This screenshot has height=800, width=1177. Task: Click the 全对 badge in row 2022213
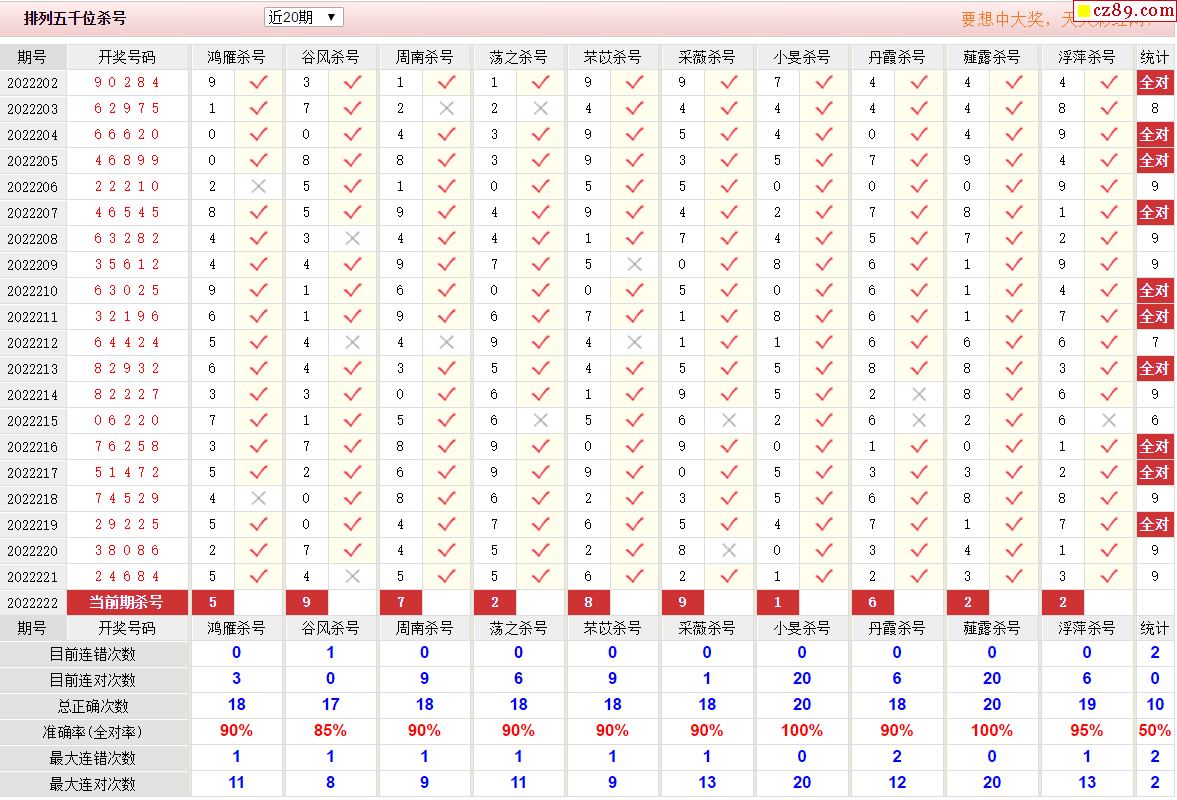pos(1154,368)
